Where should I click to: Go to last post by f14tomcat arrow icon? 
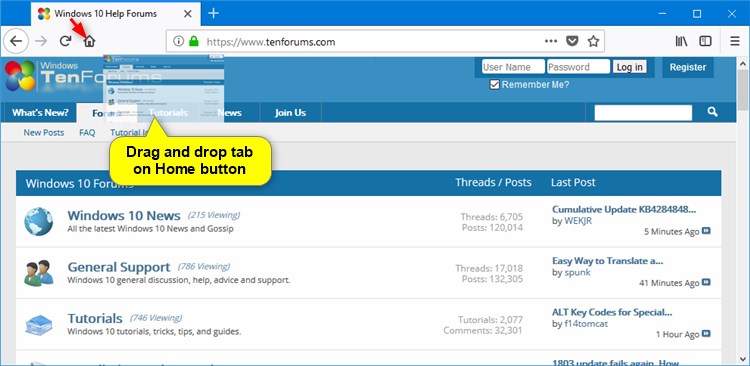pyautogui.click(x=706, y=333)
